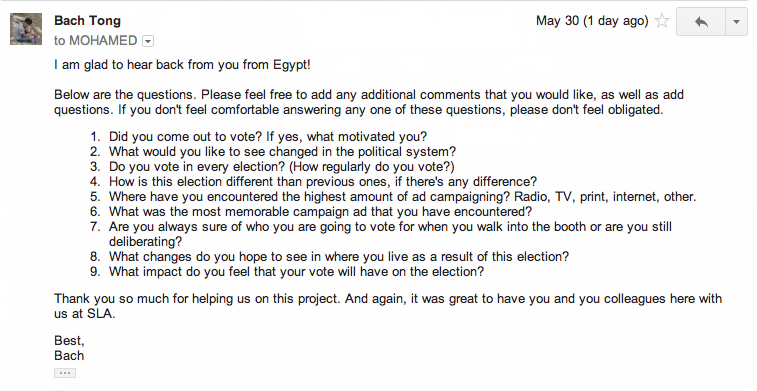This screenshot has height=391, width=757.
Task: Open Bach Tong's profile photo
Action: 26,29
